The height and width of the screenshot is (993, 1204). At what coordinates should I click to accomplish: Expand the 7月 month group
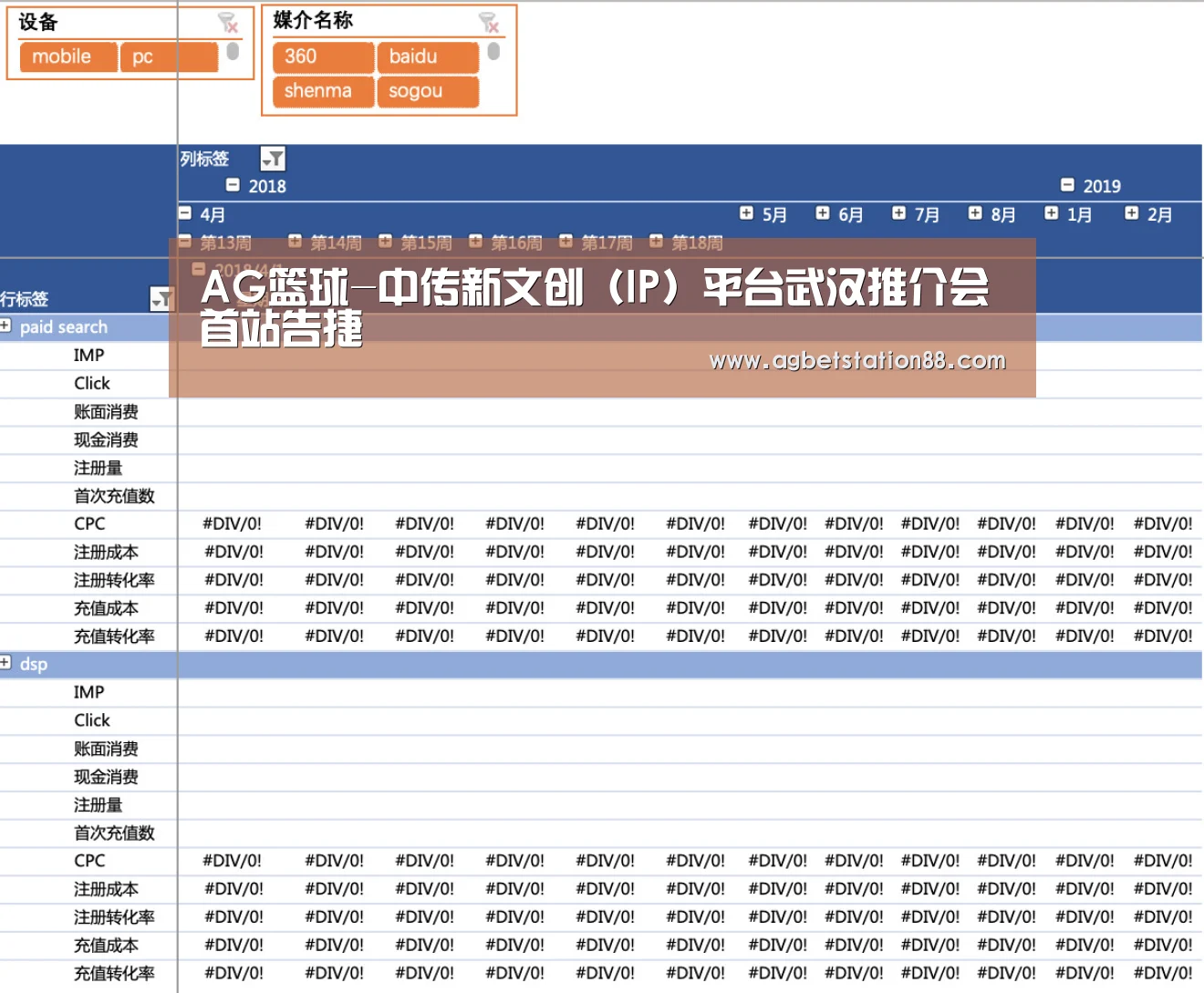(x=898, y=212)
